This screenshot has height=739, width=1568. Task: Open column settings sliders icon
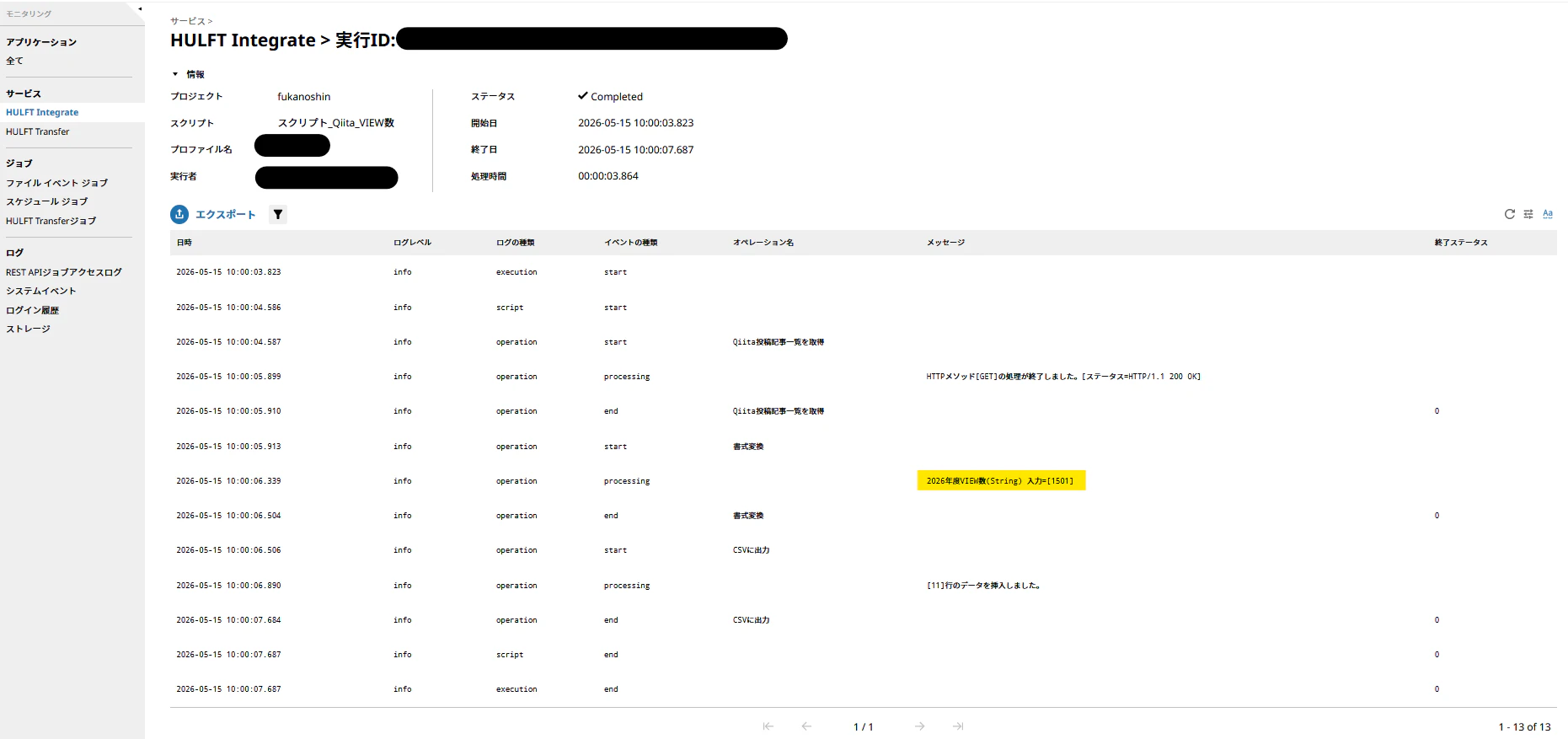1528,214
